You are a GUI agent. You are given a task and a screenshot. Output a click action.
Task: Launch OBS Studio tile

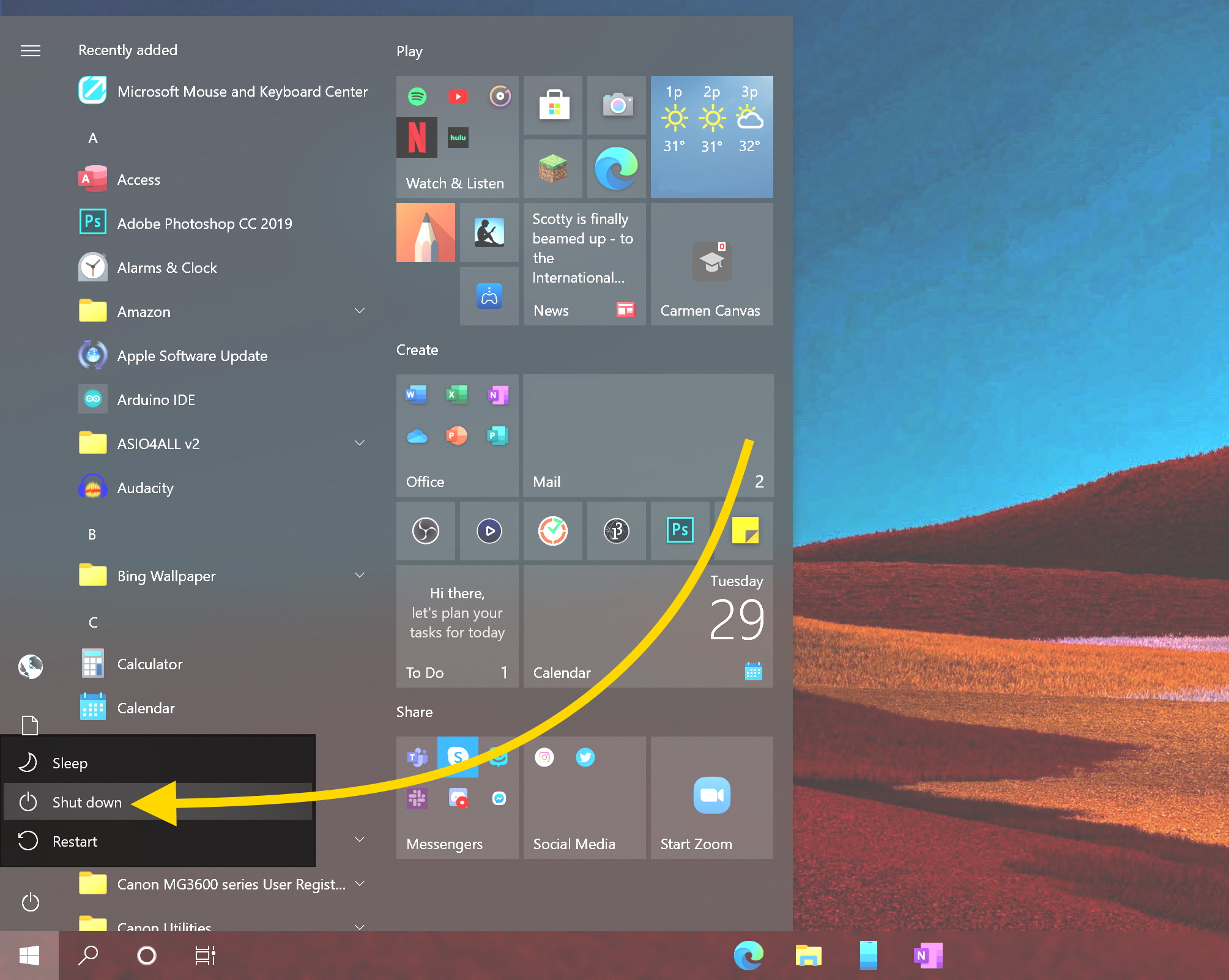point(426,531)
